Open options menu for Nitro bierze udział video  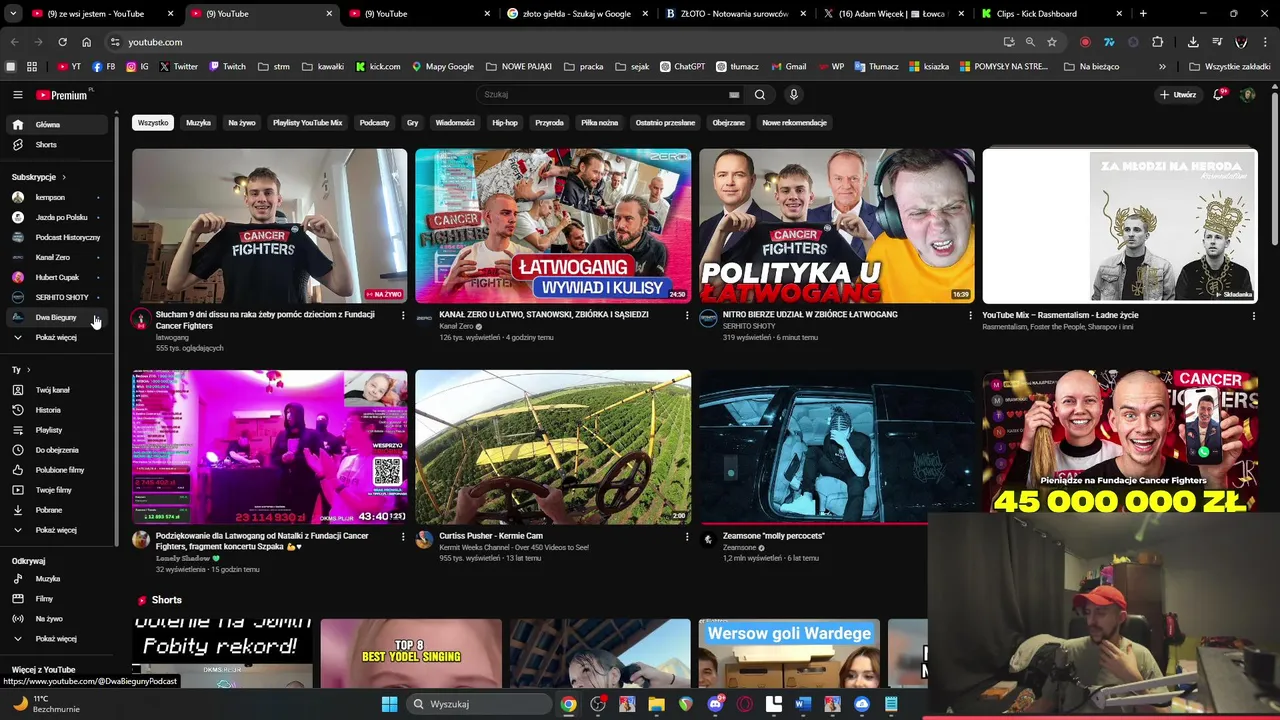[970, 315]
